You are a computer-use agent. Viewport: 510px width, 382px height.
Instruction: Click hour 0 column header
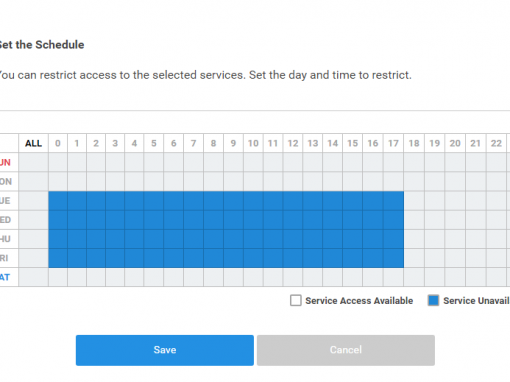[x=58, y=143]
